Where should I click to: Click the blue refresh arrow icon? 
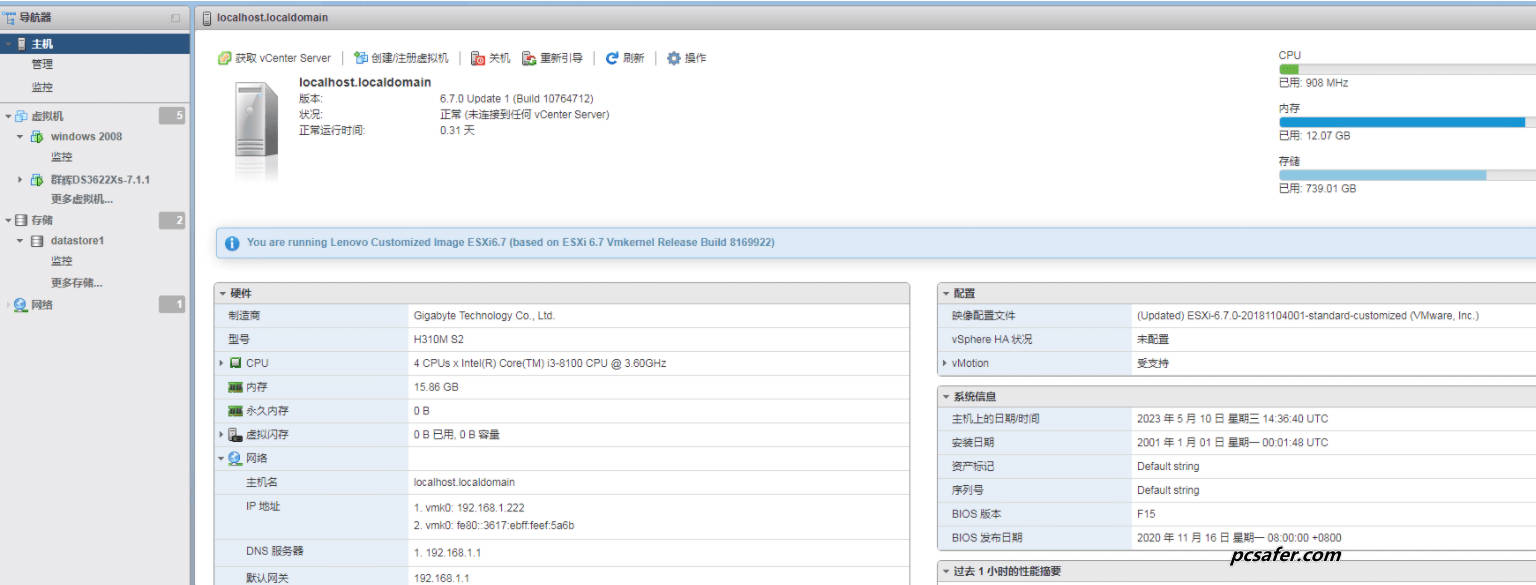click(x=612, y=58)
